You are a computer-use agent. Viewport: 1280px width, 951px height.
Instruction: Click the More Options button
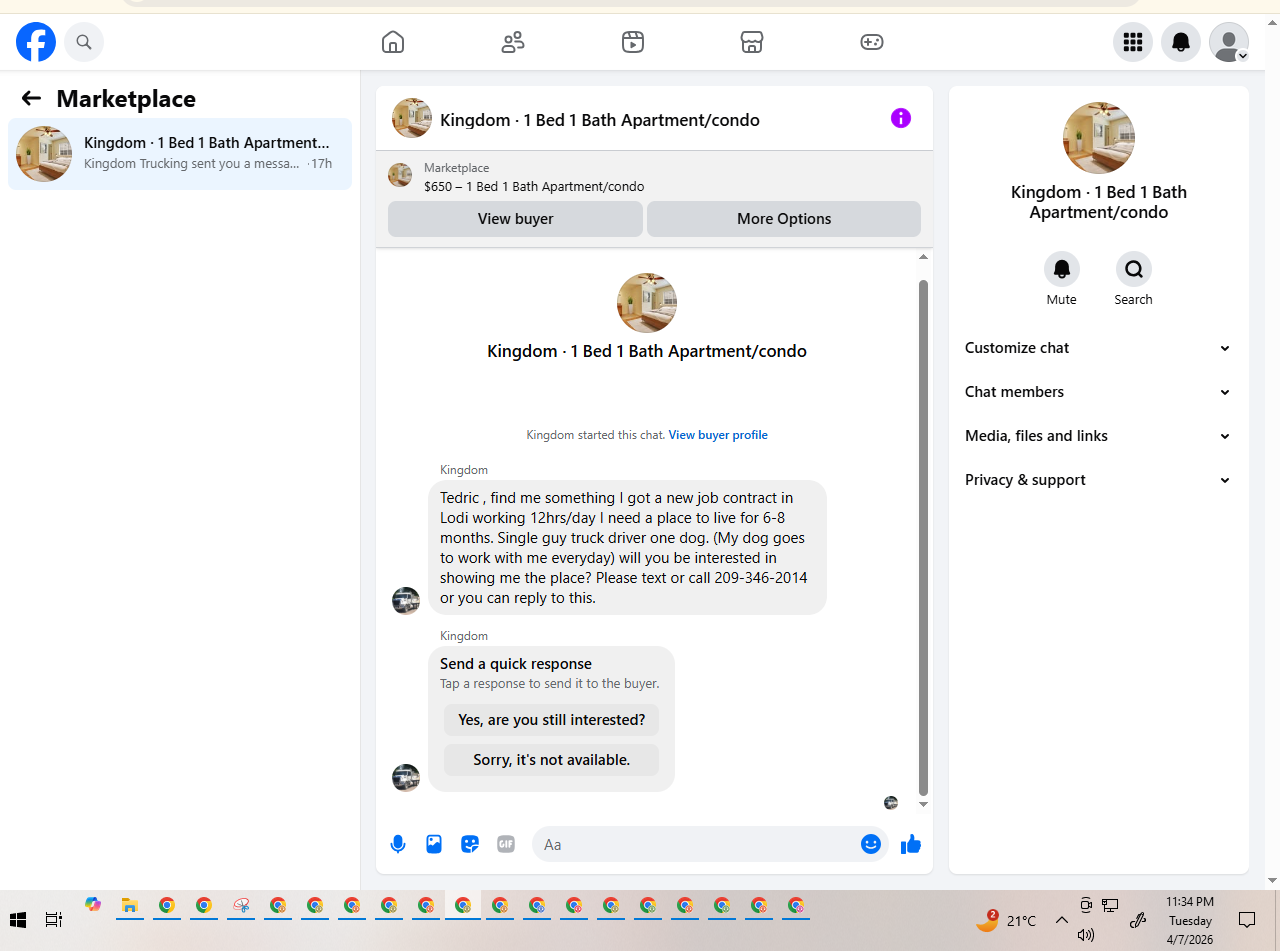coord(784,219)
